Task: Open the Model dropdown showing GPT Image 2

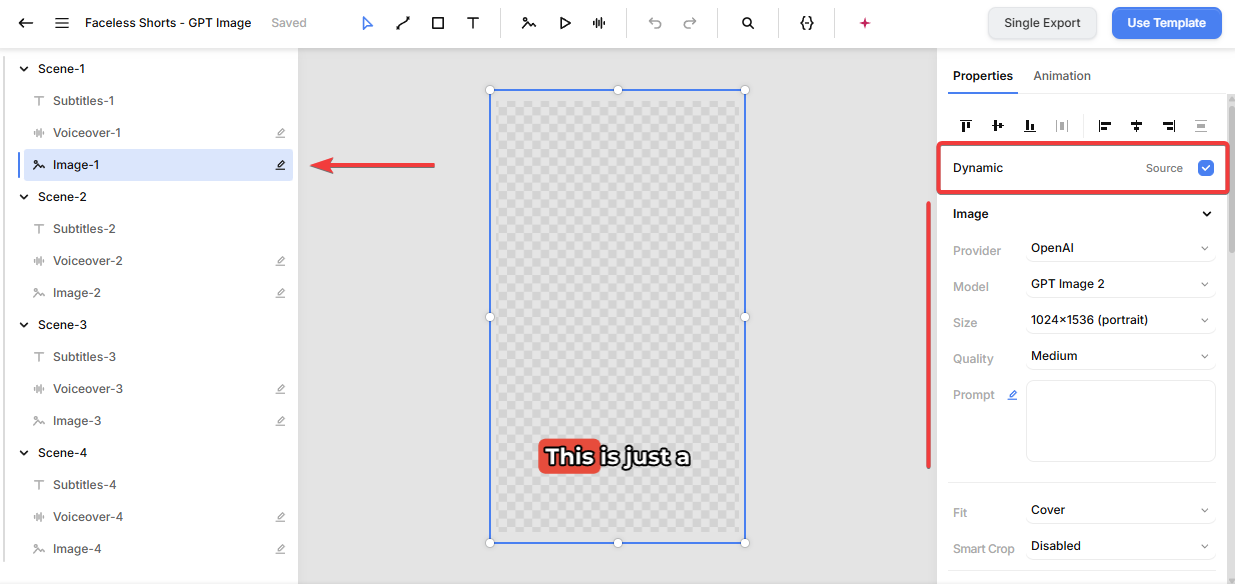Action: point(1120,284)
